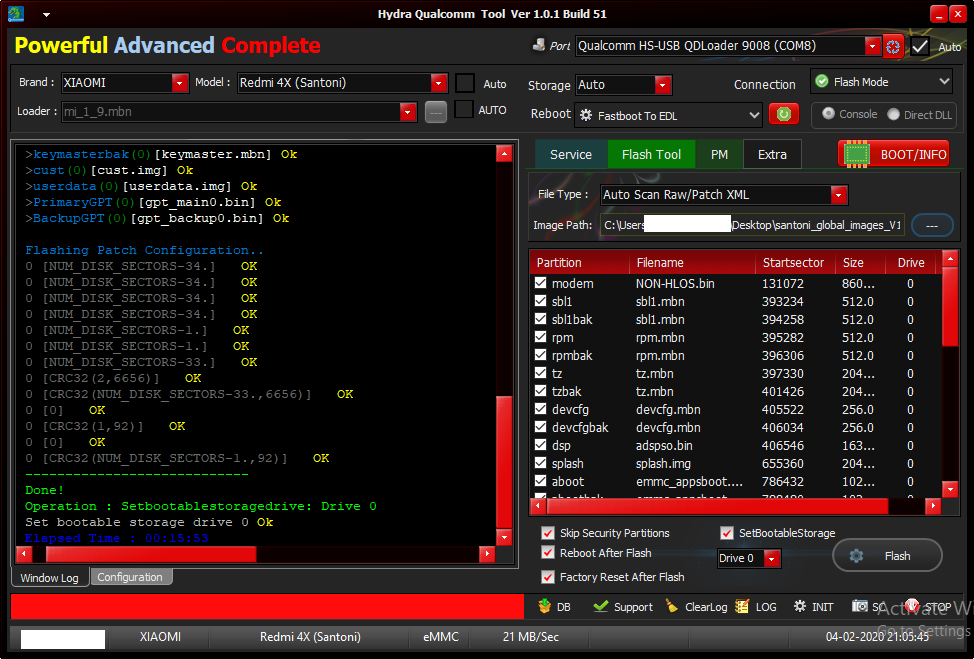Open the LOG viewer icon

coord(742,606)
